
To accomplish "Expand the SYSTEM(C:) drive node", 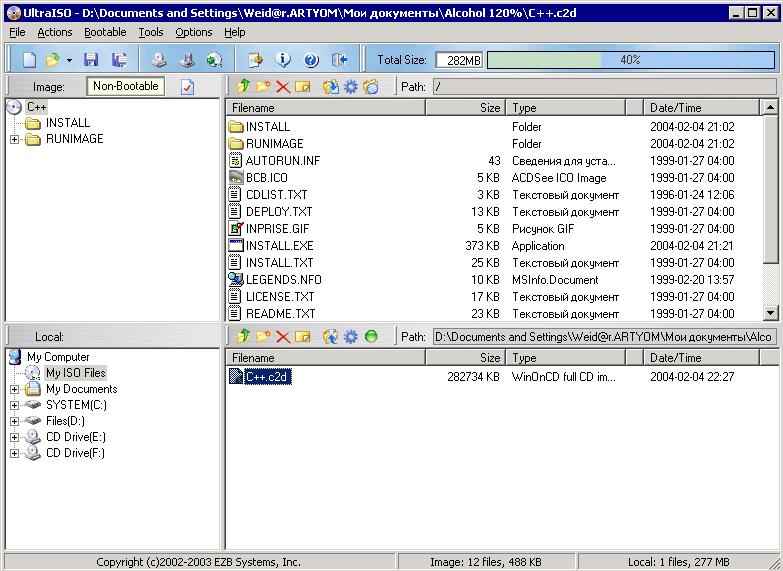I will (14, 405).
